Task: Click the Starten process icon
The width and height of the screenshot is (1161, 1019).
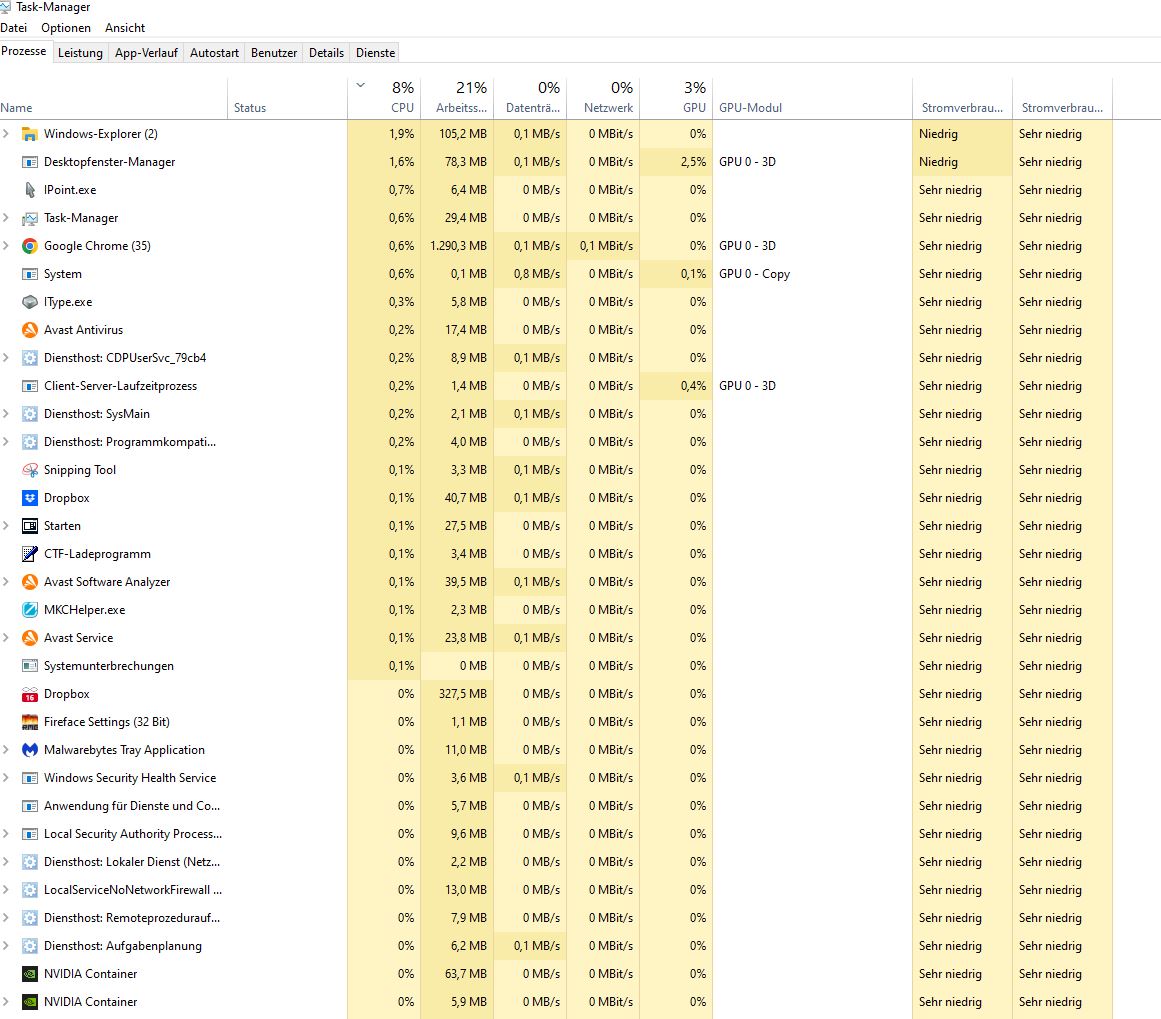Action: pyautogui.click(x=30, y=527)
